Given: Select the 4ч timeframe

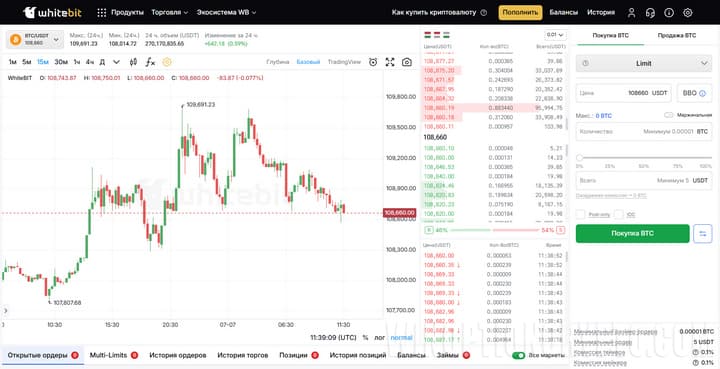Looking at the screenshot, I should (x=90, y=62).
